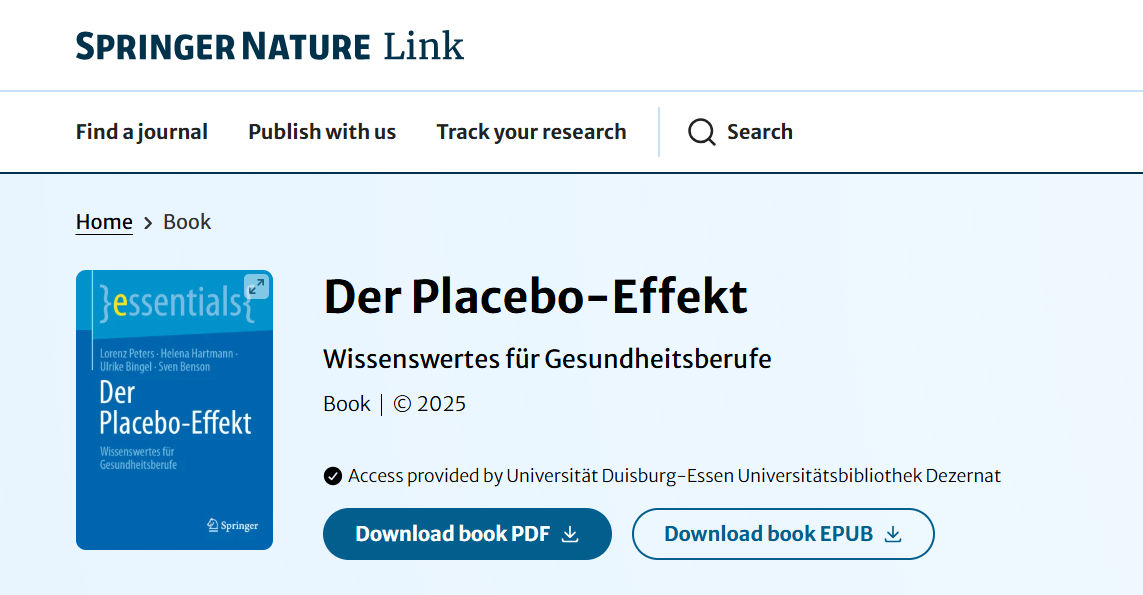Viewport: 1143px width, 595px height.
Task: Go to Track your research
Action: (531, 132)
